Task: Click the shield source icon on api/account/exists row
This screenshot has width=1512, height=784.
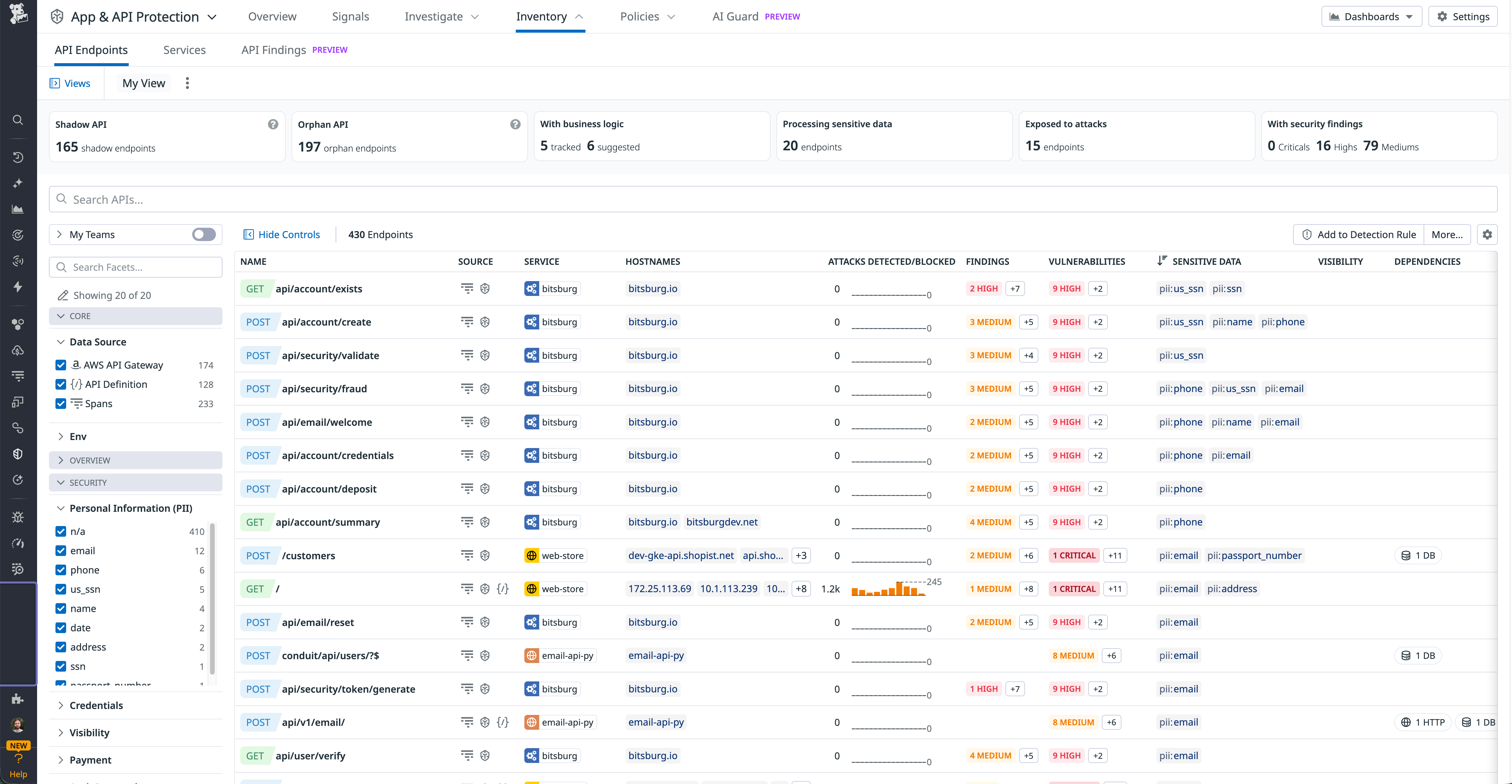Action: pos(484,288)
